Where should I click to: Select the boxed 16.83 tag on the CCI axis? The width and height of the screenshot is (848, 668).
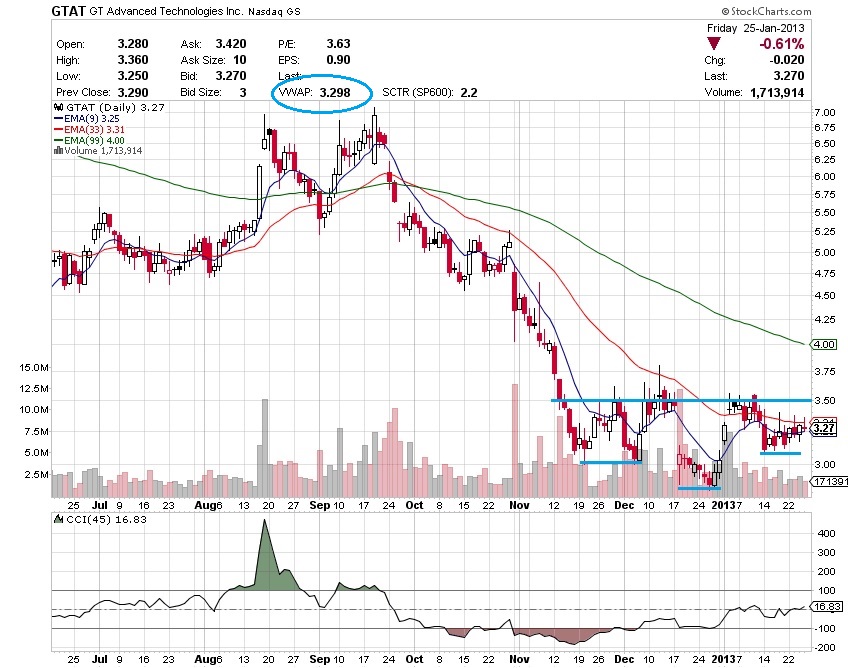click(827, 607)
